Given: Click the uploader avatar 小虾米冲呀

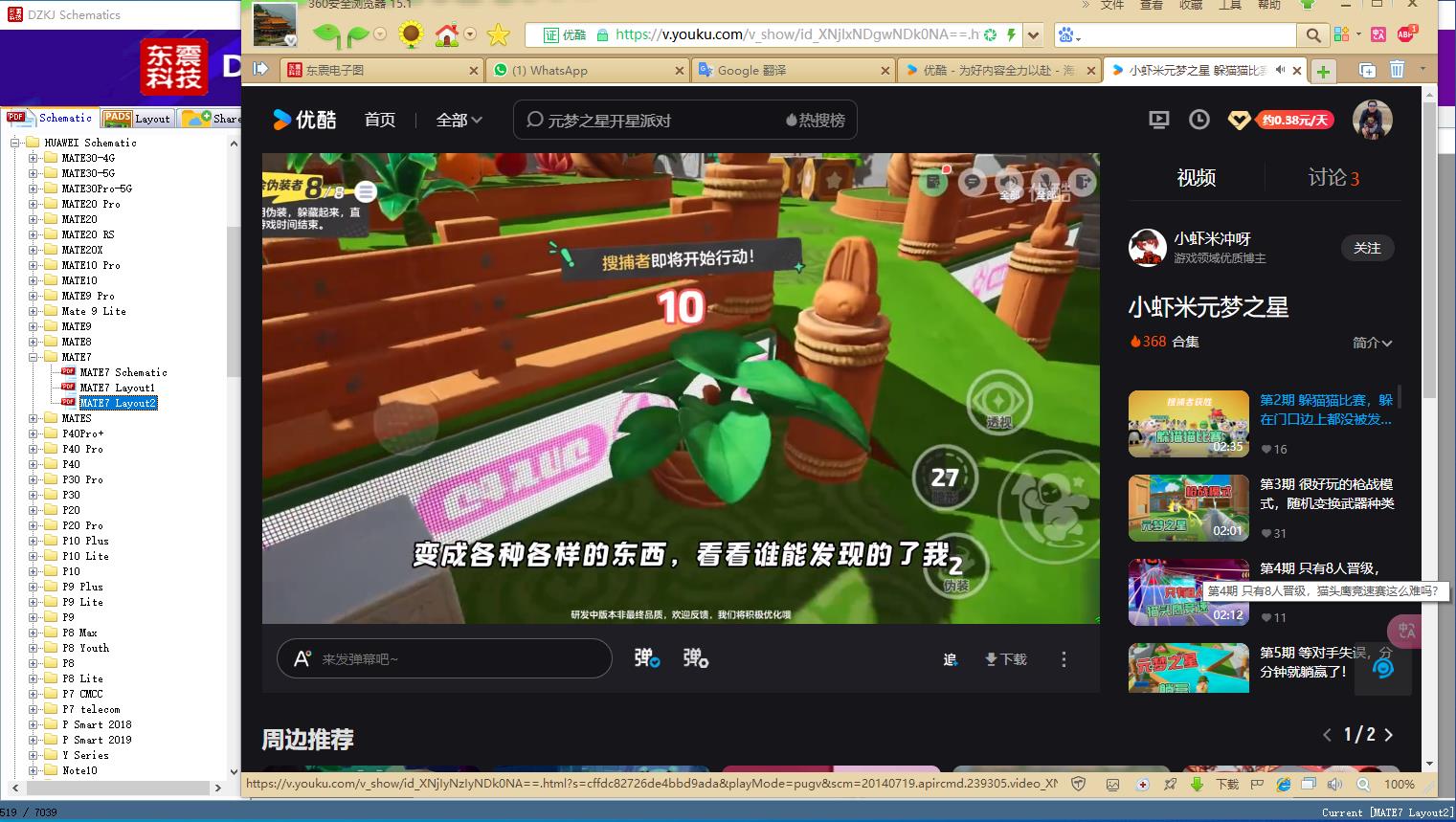Looking at the screenshot, I should (1147, 247).
